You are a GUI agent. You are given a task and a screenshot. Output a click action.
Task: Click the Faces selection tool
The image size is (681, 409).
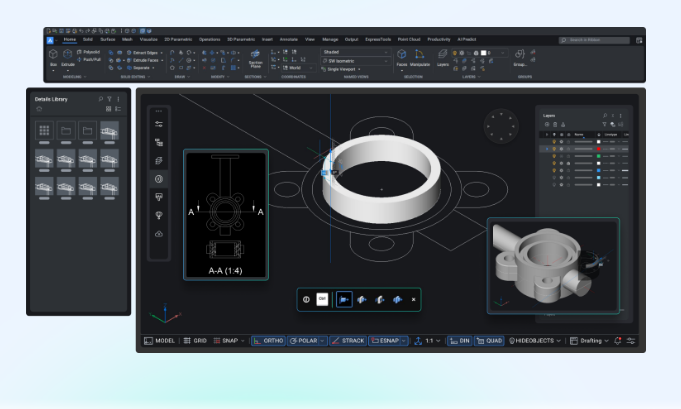click(x=402, y=58)
